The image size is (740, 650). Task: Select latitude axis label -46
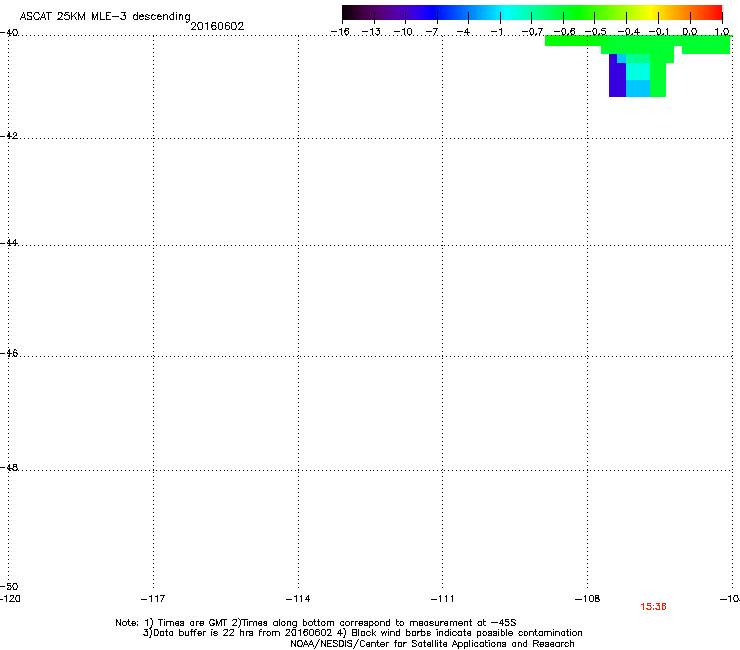tap(9, 353)
